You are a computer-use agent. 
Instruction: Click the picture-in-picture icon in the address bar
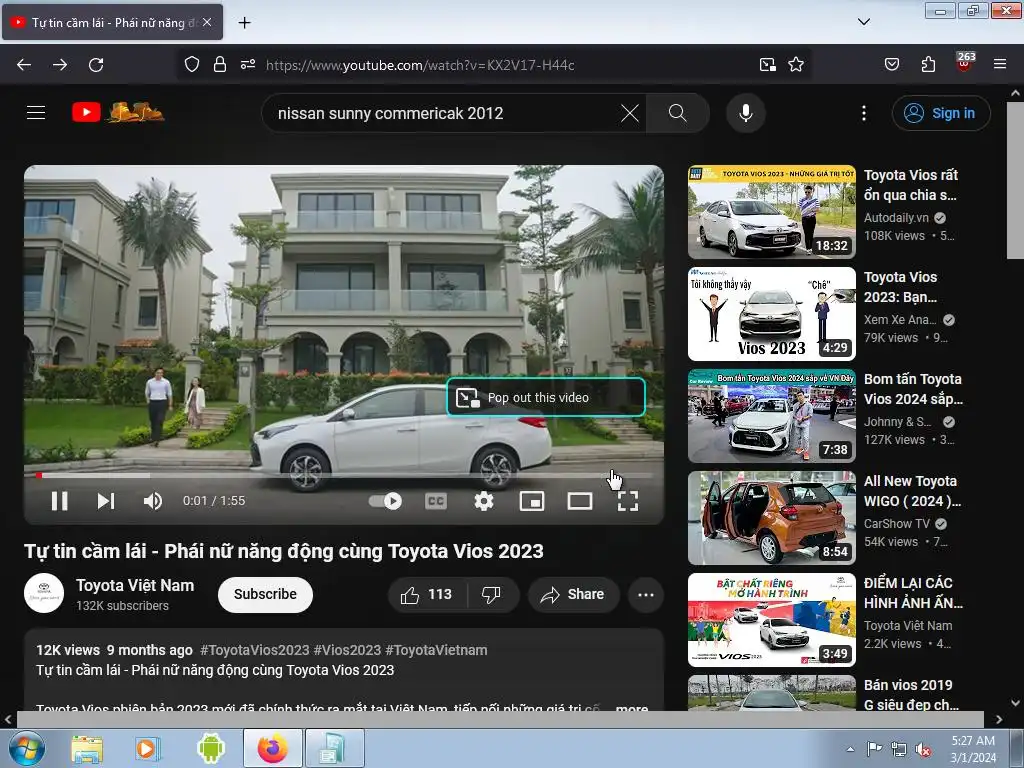tap(767, 65)
